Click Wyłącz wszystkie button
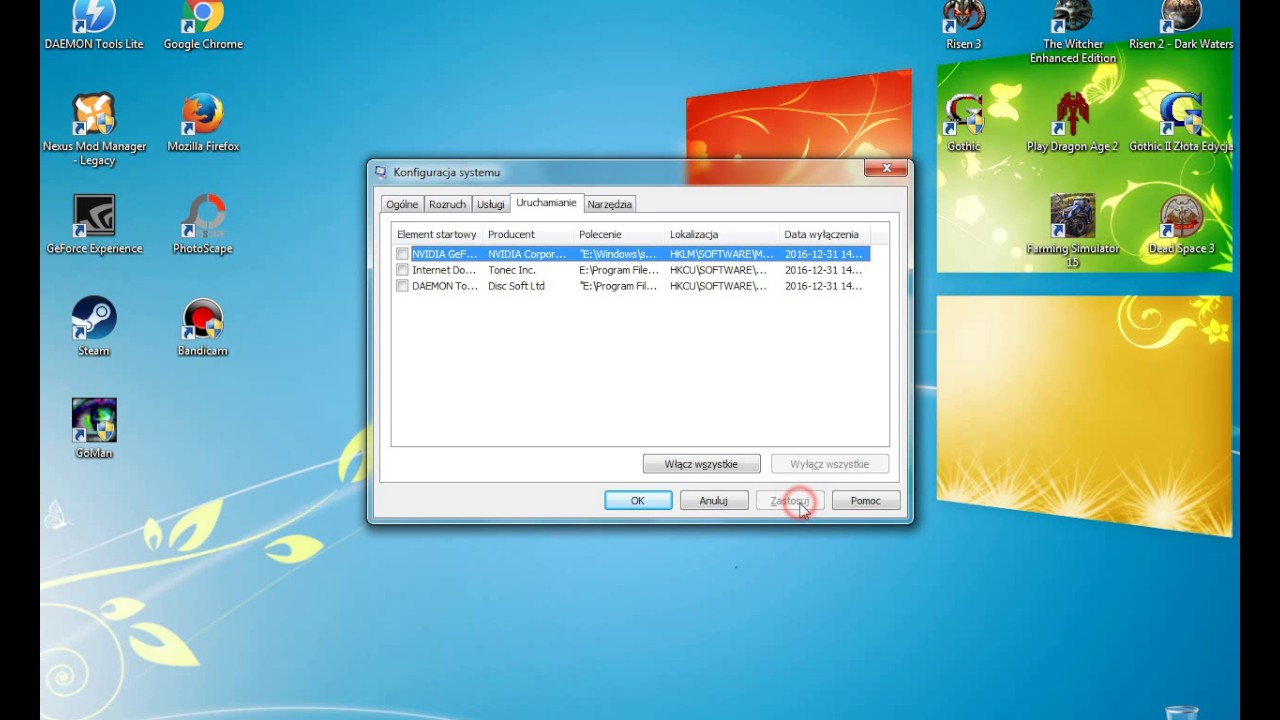 tap(829, 464)
